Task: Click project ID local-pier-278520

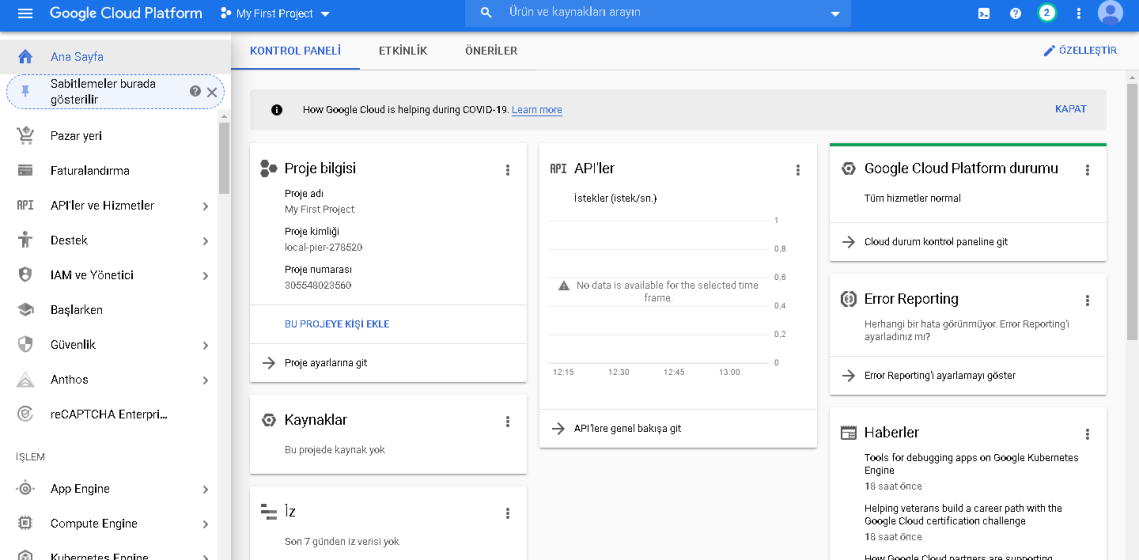Action: pyautogui.click(x=323, y=247)
